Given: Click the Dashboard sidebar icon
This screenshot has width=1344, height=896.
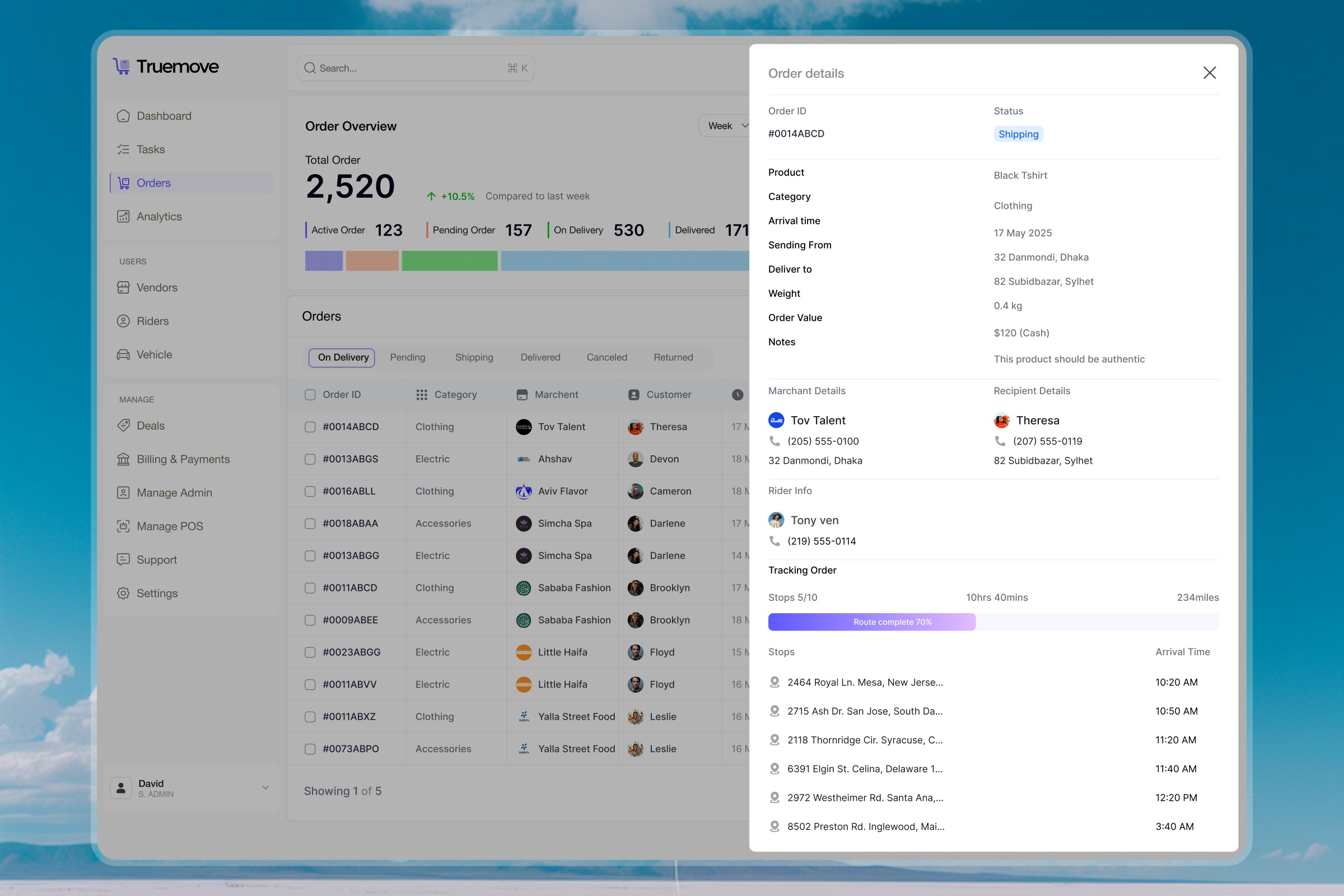Looking at the screenshot, I should point(123,116).
